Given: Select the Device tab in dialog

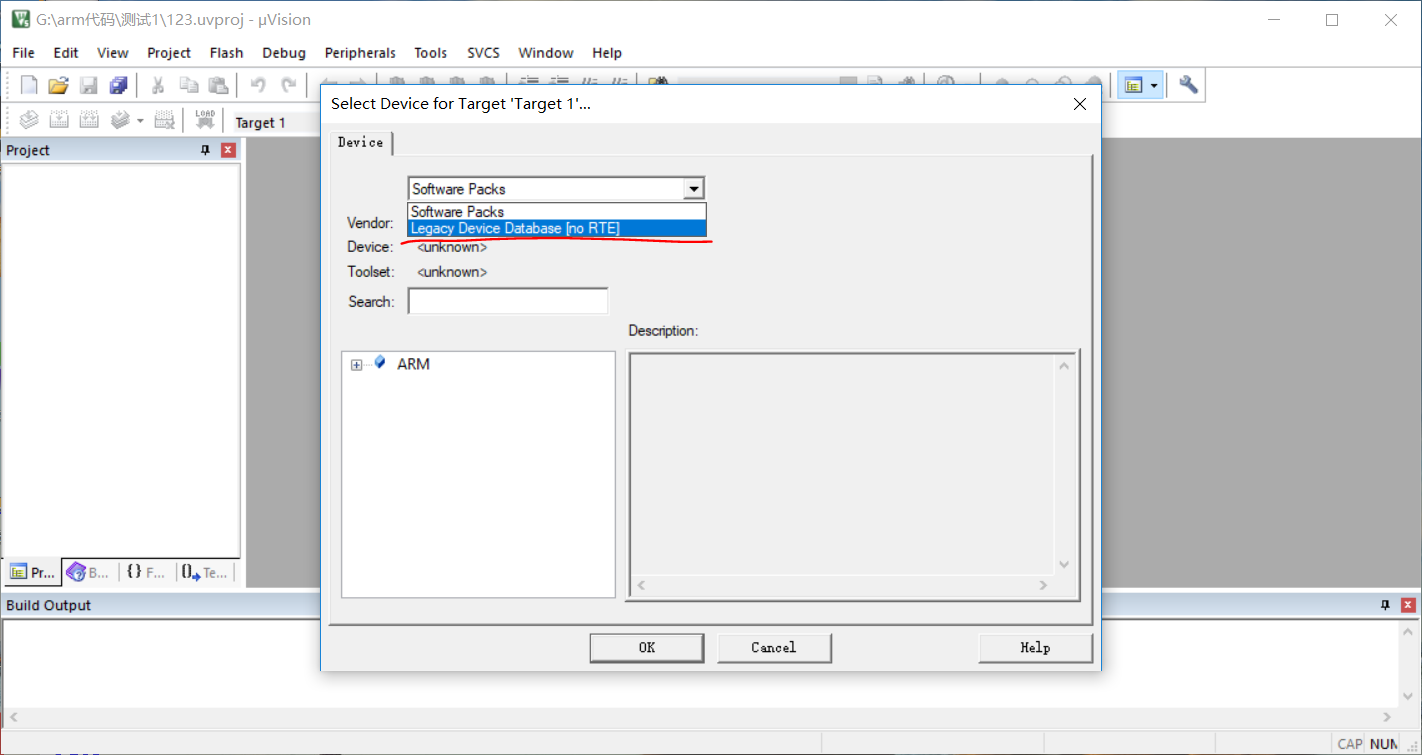Looking at the screenshot, I should (x=361, y=143).
